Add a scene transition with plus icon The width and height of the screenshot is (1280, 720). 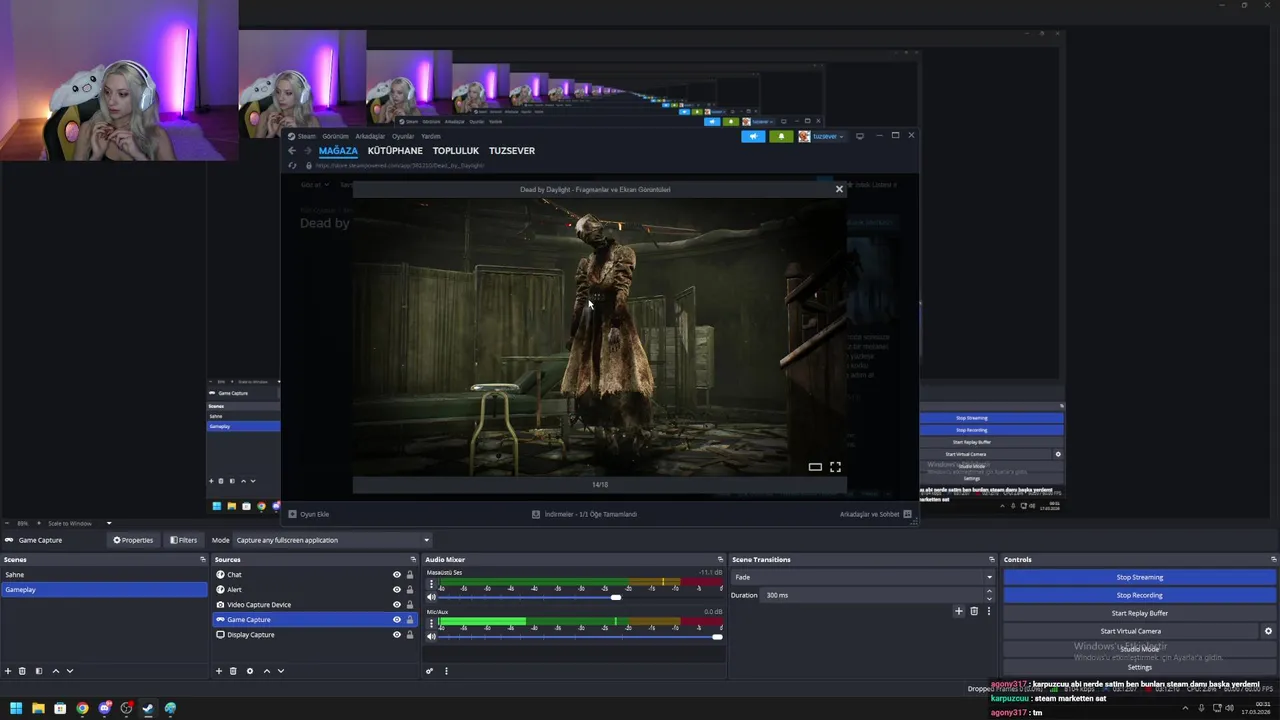click(959, 611)
